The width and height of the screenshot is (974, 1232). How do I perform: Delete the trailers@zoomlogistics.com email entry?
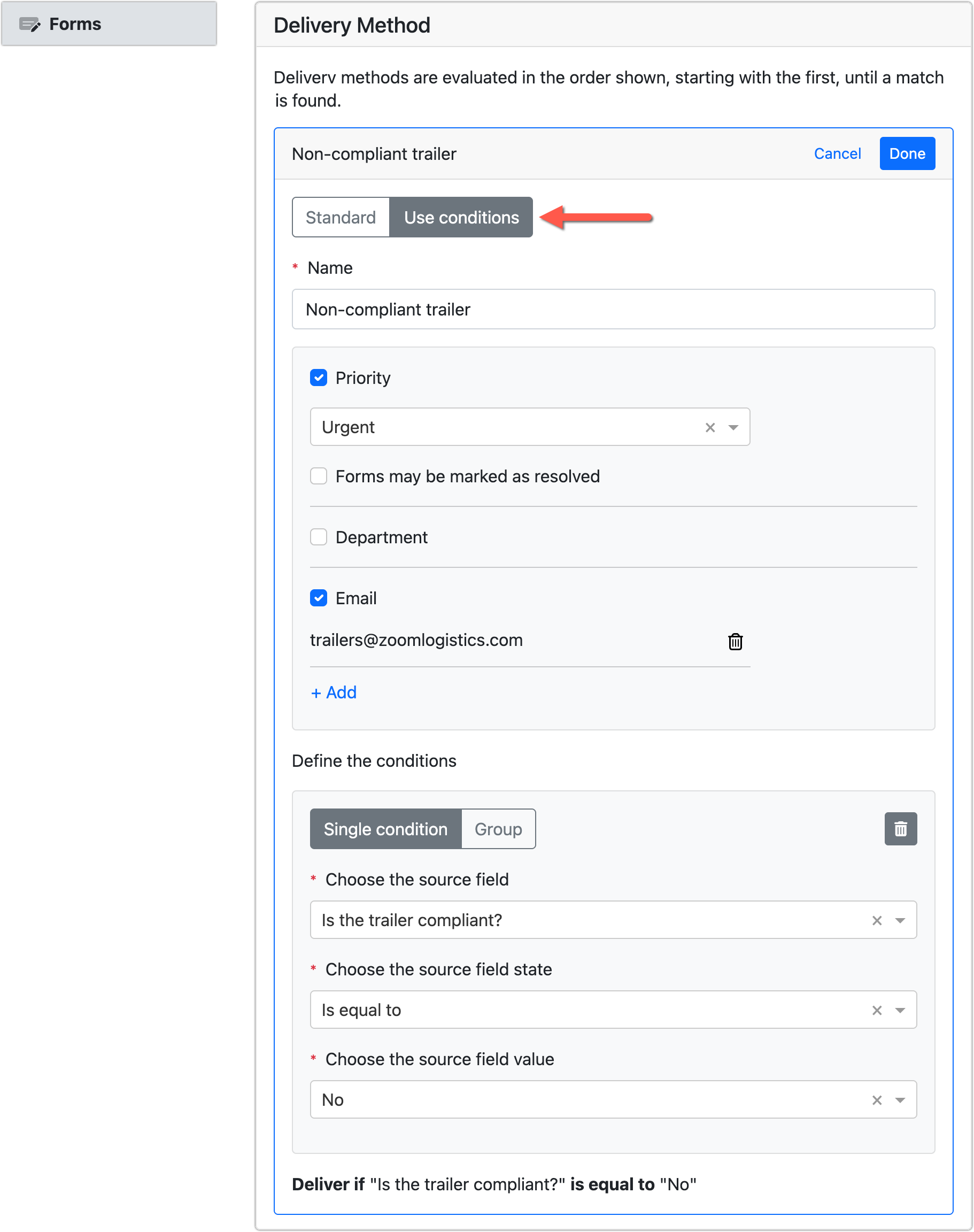click(x=735, y=641)
